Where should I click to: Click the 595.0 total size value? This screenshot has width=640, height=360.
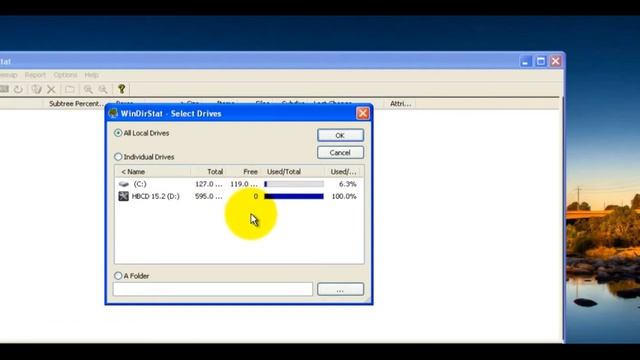(x=209, y=196)
